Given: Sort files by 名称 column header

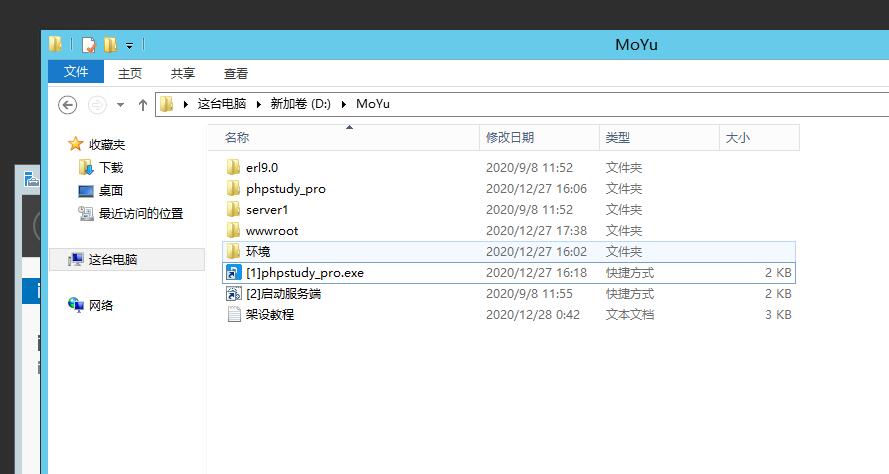Looking at the screenshot, I should point(237,138).
